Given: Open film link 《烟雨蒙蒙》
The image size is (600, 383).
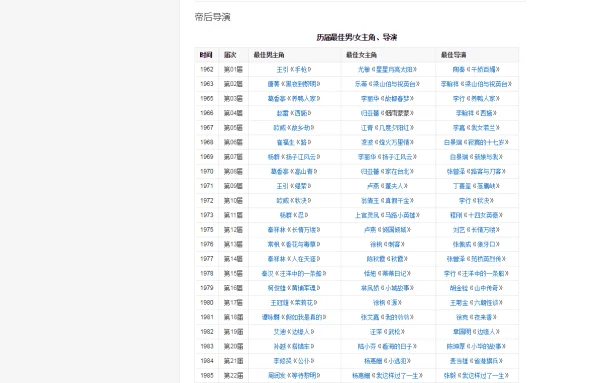Looking at the screenshot, I should [397, 113].
